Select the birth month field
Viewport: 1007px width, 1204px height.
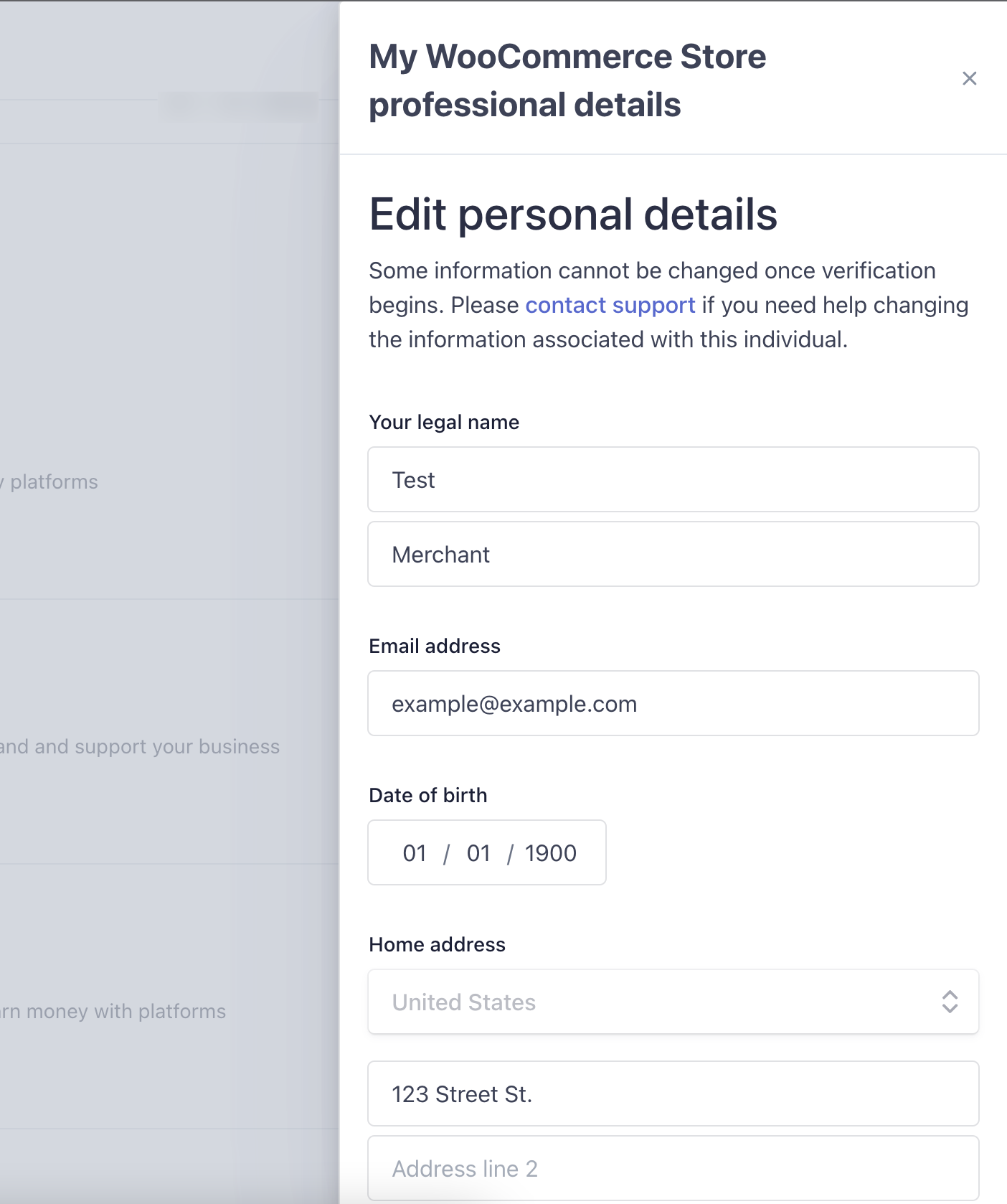tap(415, 852)
